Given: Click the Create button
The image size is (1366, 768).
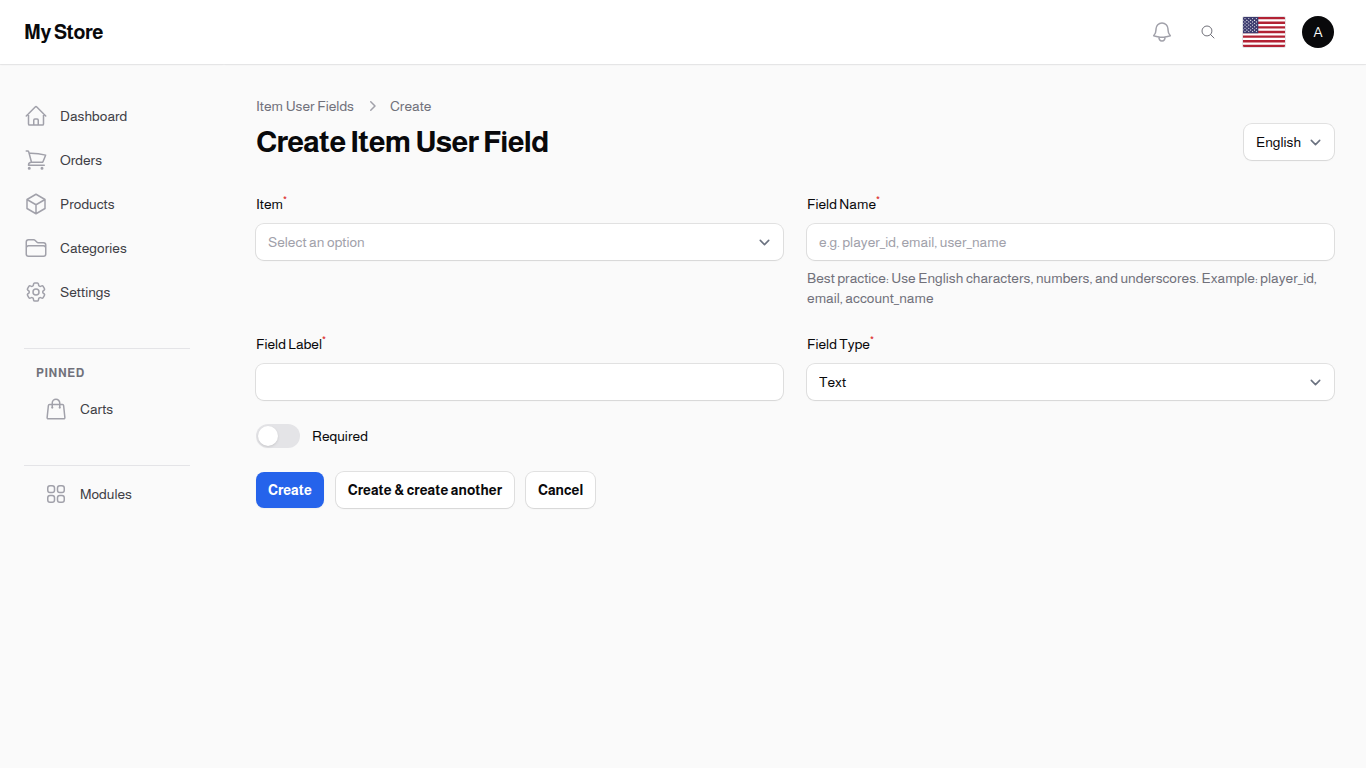Looking at the screenshot, I should coord(289,490).
